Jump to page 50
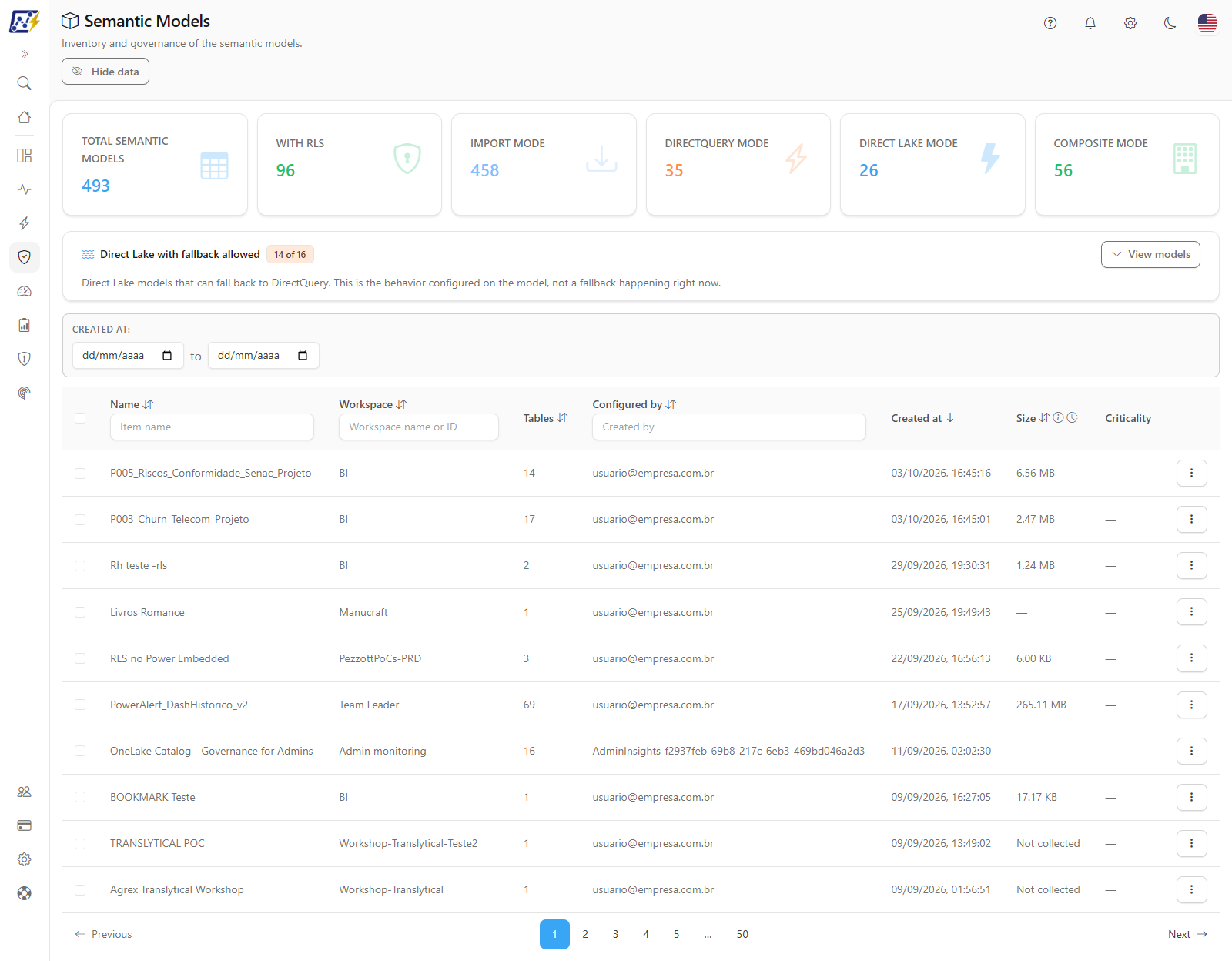 point(742,934)
